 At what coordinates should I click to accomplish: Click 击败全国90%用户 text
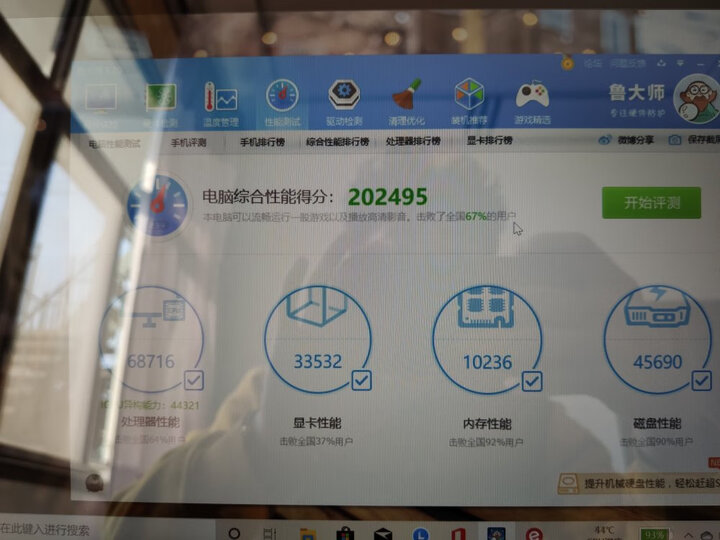pyautogui.click(x=656, y=442)
